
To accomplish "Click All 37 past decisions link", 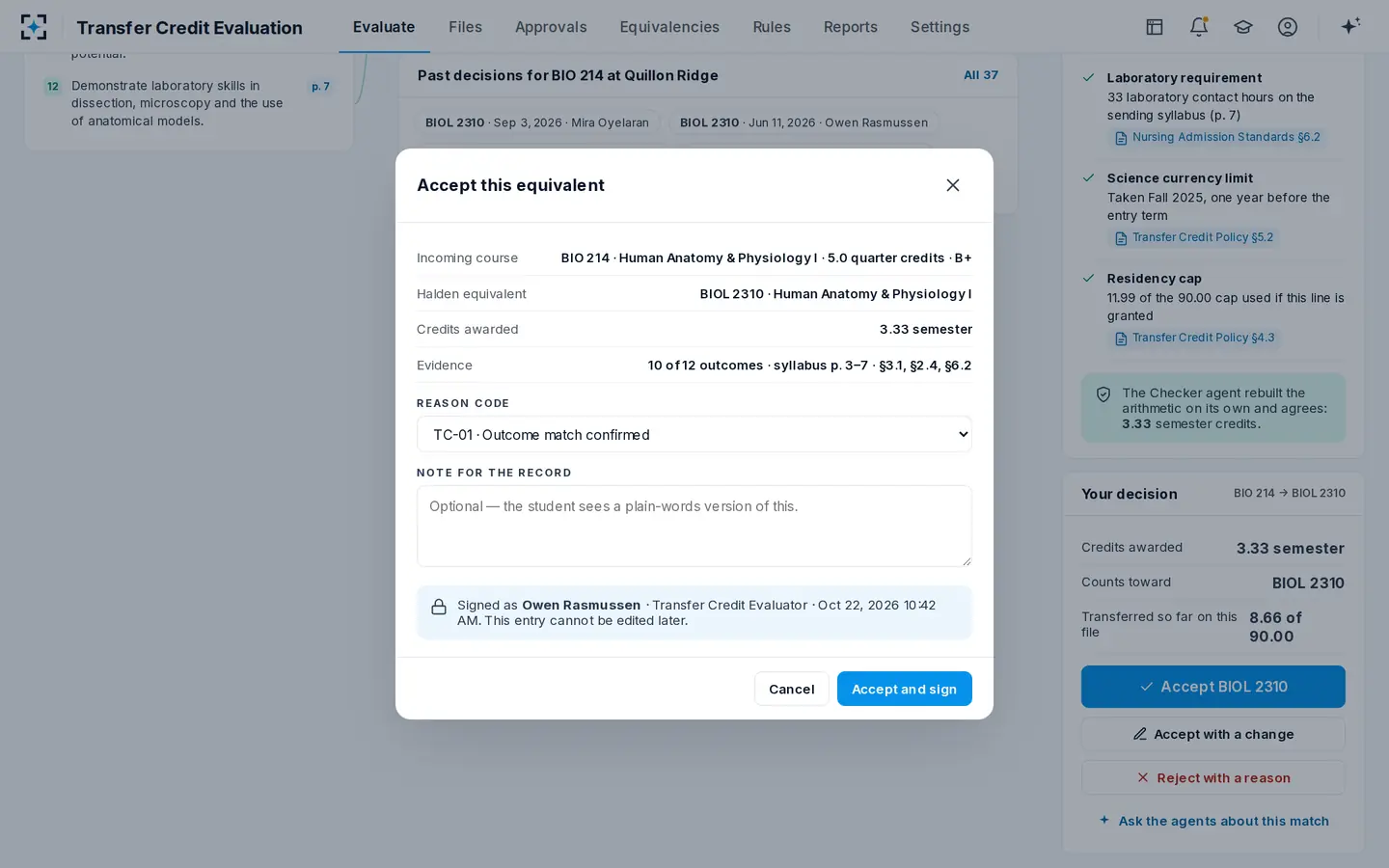I will click(x=981, y=75).
